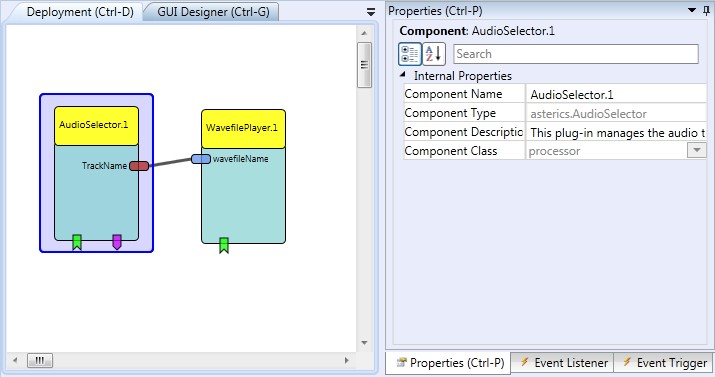The height and width of the screenshot is (377, 715).
Task: Open the document tab list dropdown
Action: click(371, 12)
